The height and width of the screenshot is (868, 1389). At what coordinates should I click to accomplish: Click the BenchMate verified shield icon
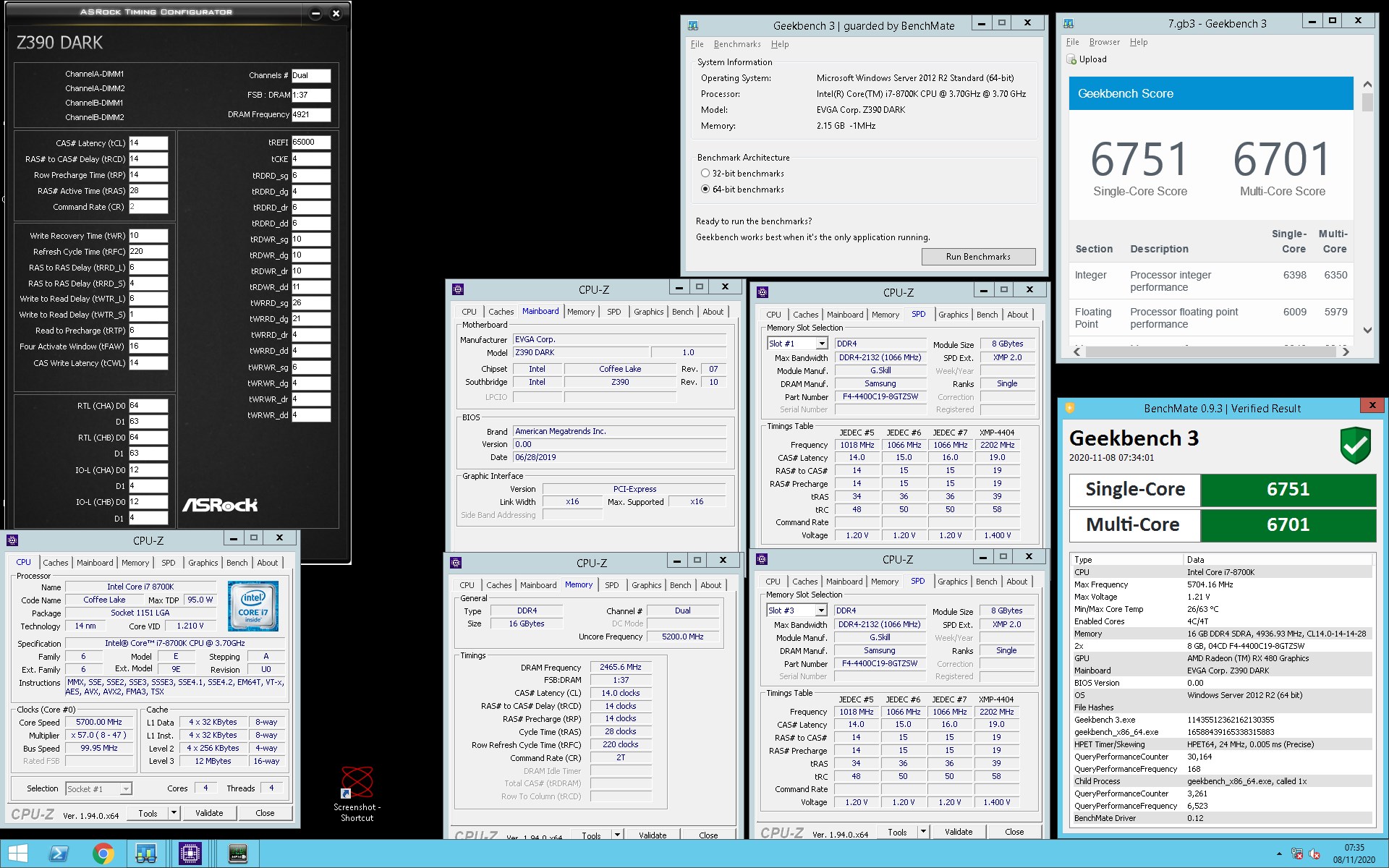pos(1355,445)
